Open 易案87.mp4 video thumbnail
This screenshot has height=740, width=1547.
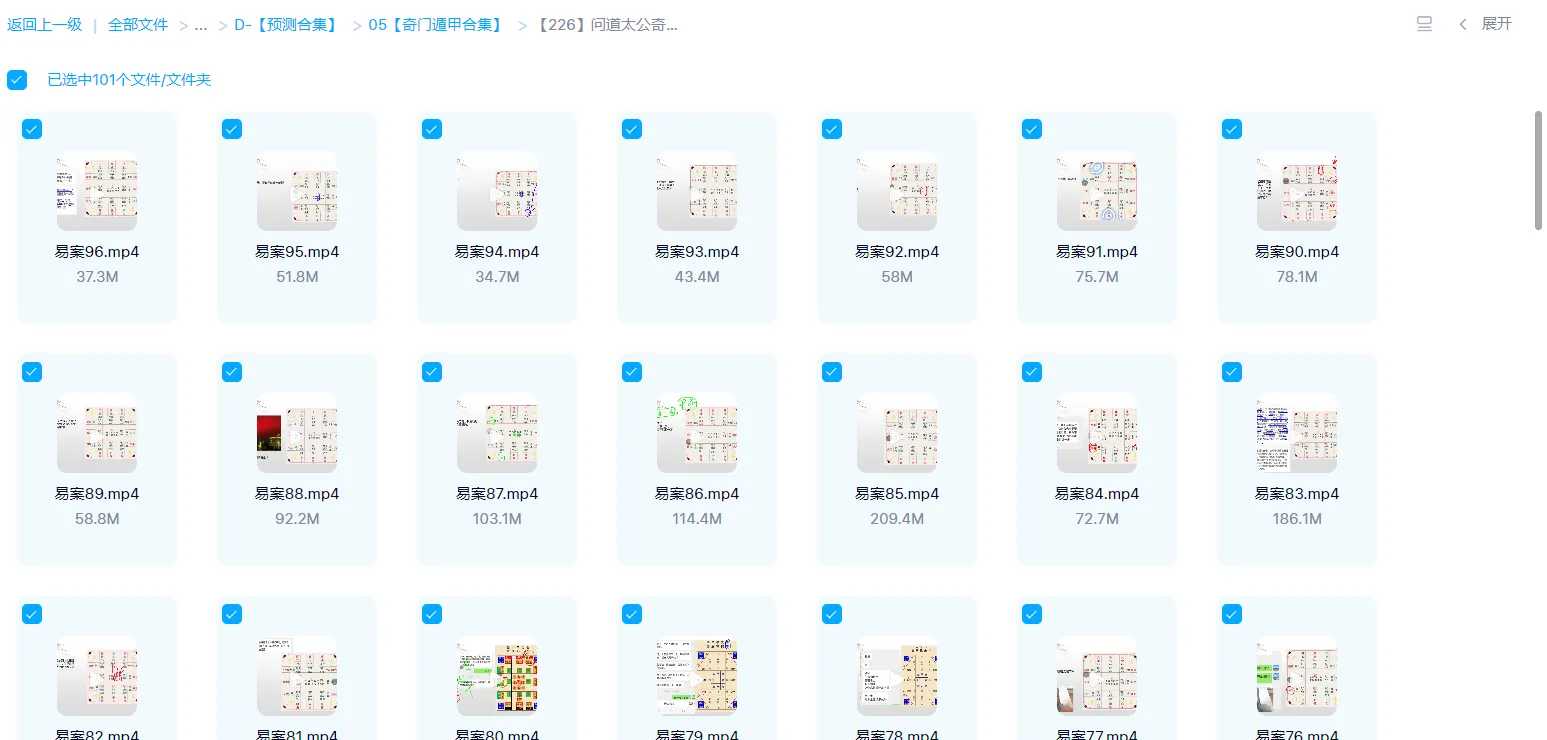click(x=497, y=434)
